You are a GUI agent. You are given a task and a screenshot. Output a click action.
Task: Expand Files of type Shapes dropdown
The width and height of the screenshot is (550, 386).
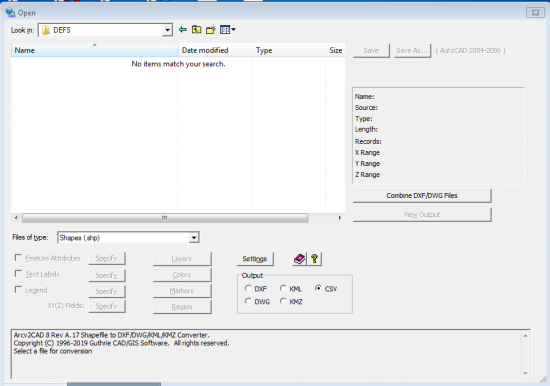(194, 238)
